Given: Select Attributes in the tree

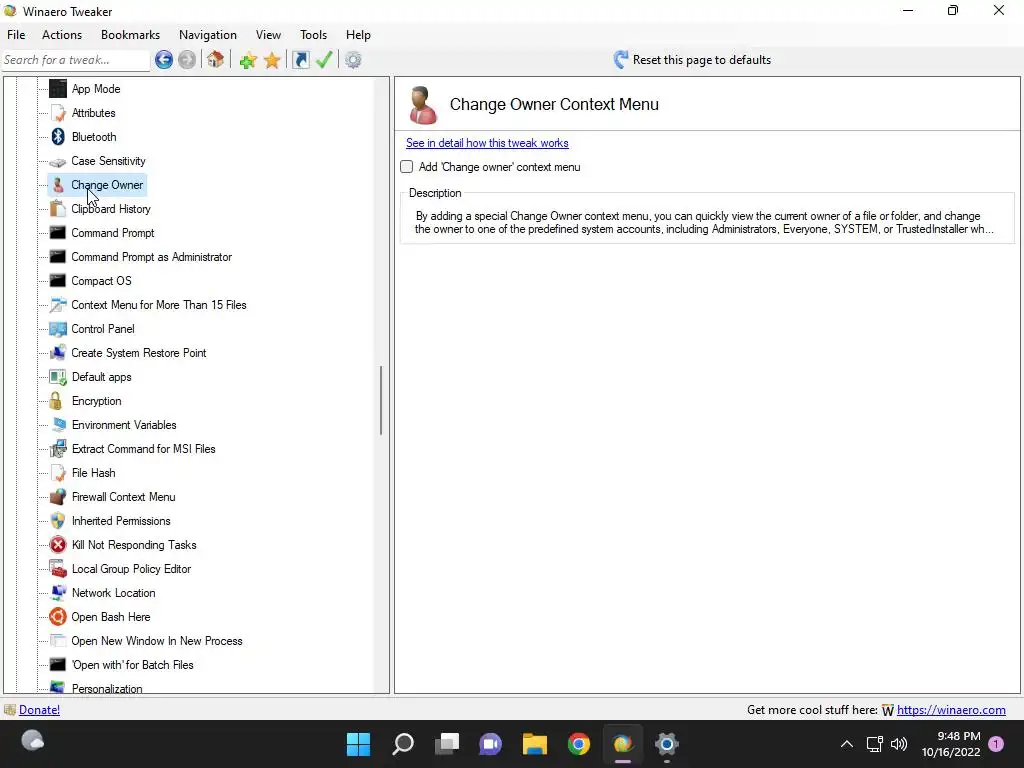Looking at the screenshot, I should pos(93,113).
